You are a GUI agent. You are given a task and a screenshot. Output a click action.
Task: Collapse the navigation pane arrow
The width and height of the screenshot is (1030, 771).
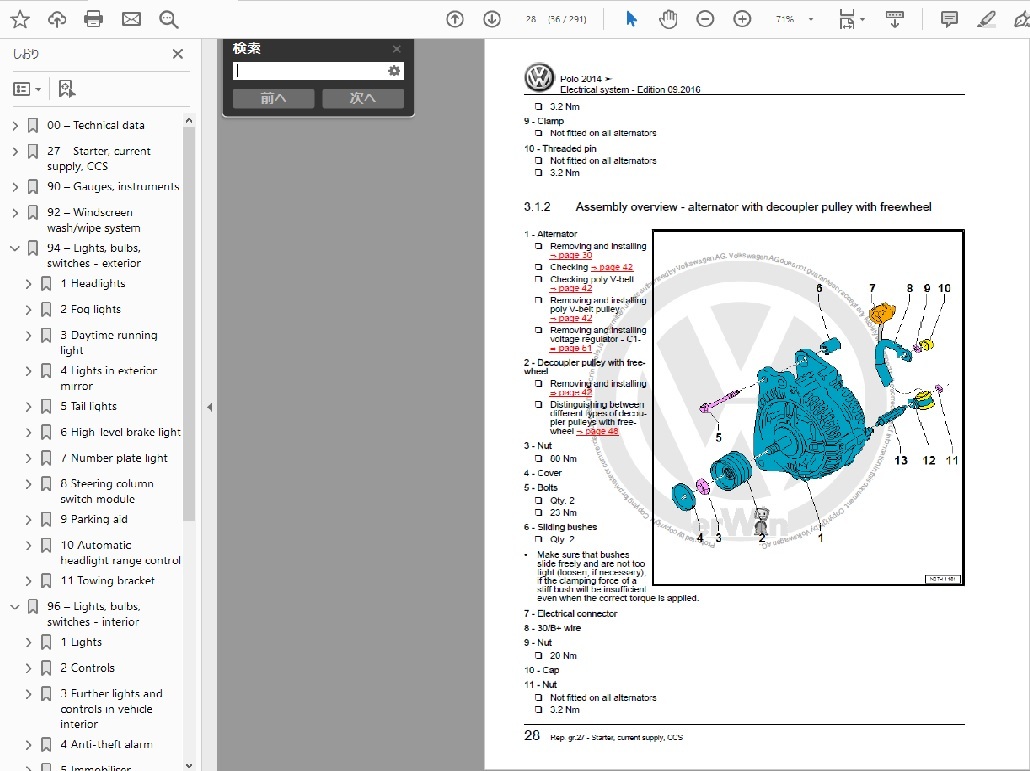click(209, 407)
